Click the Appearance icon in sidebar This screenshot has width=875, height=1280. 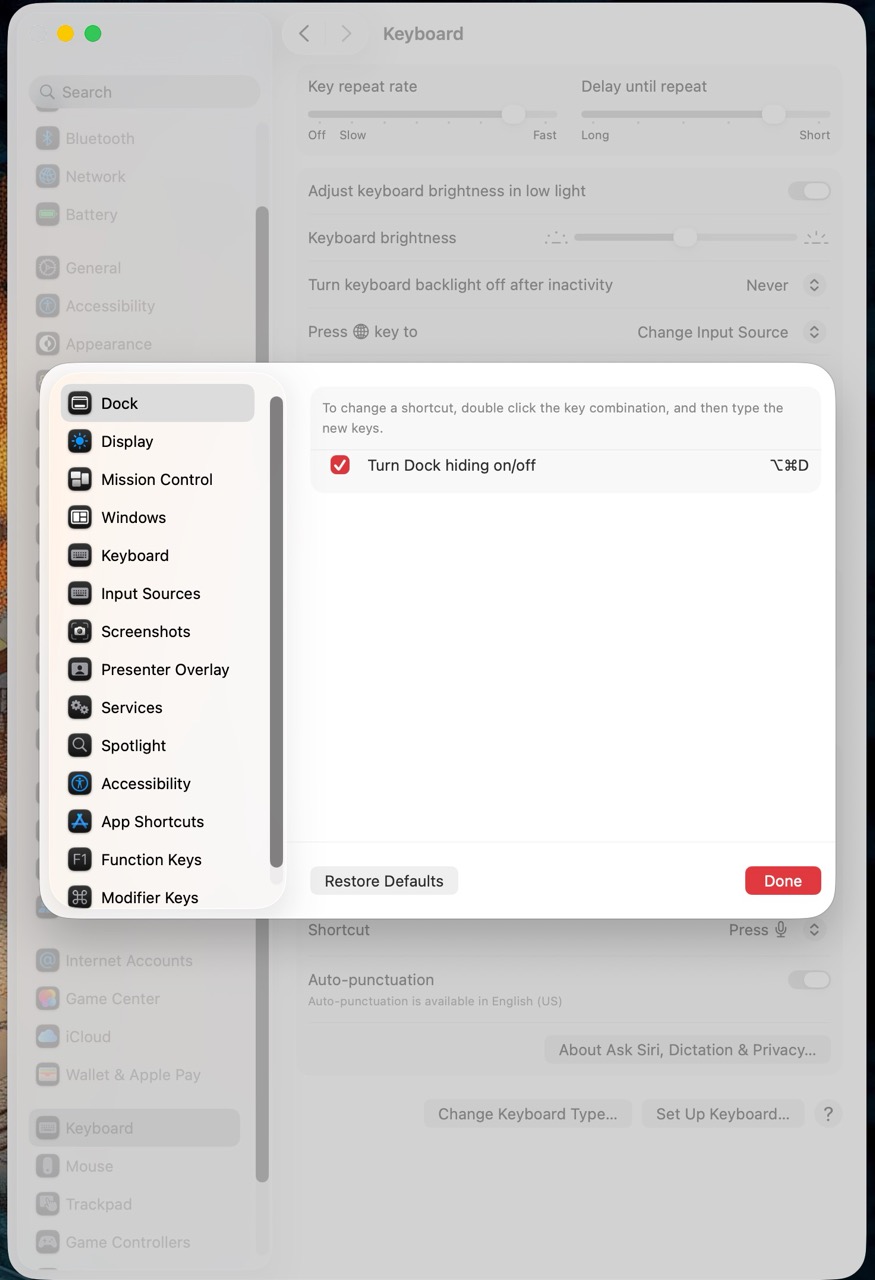point(48,344)
